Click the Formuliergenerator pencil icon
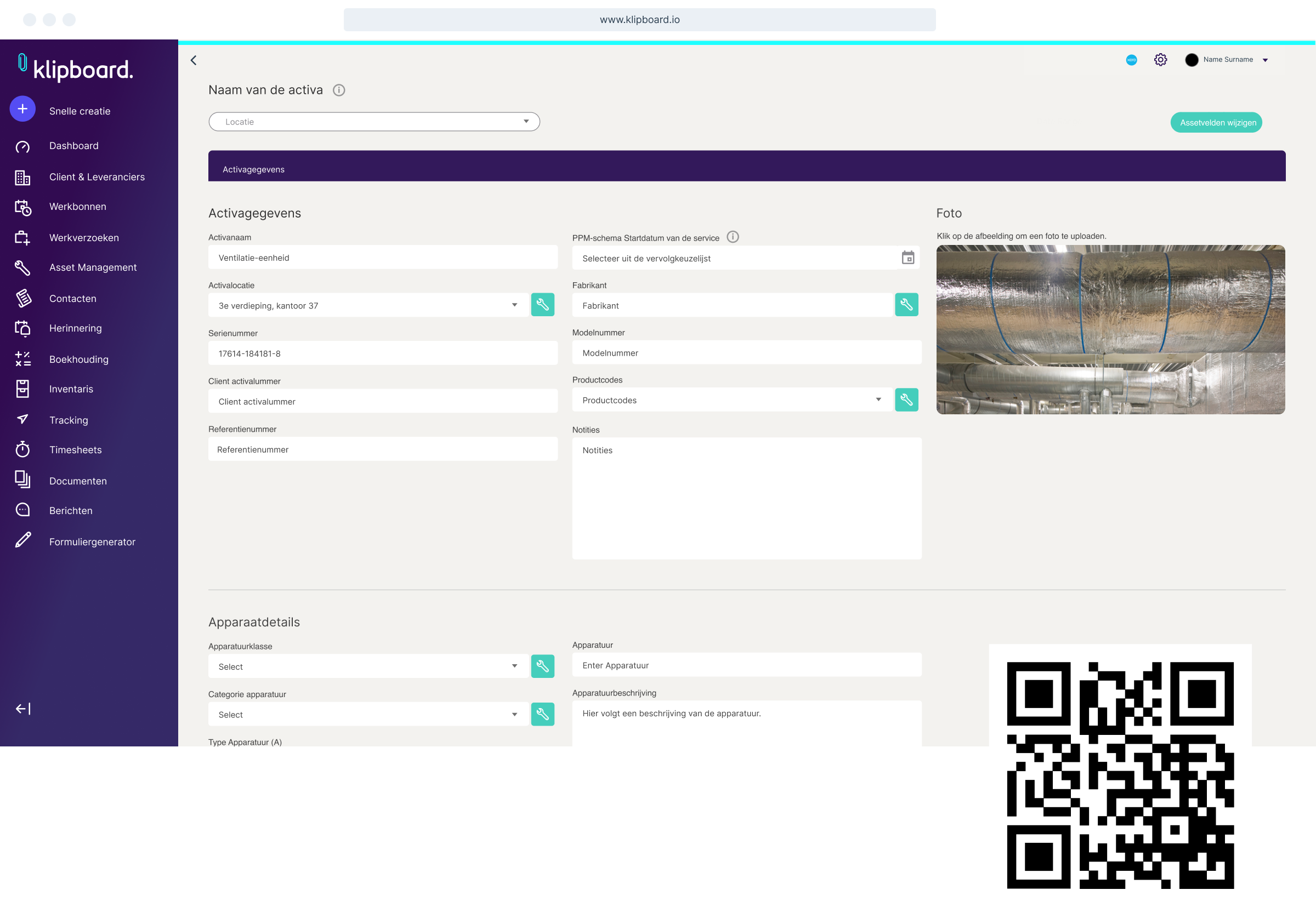Screen dimensions: 1316x907 tap(22, 540)
